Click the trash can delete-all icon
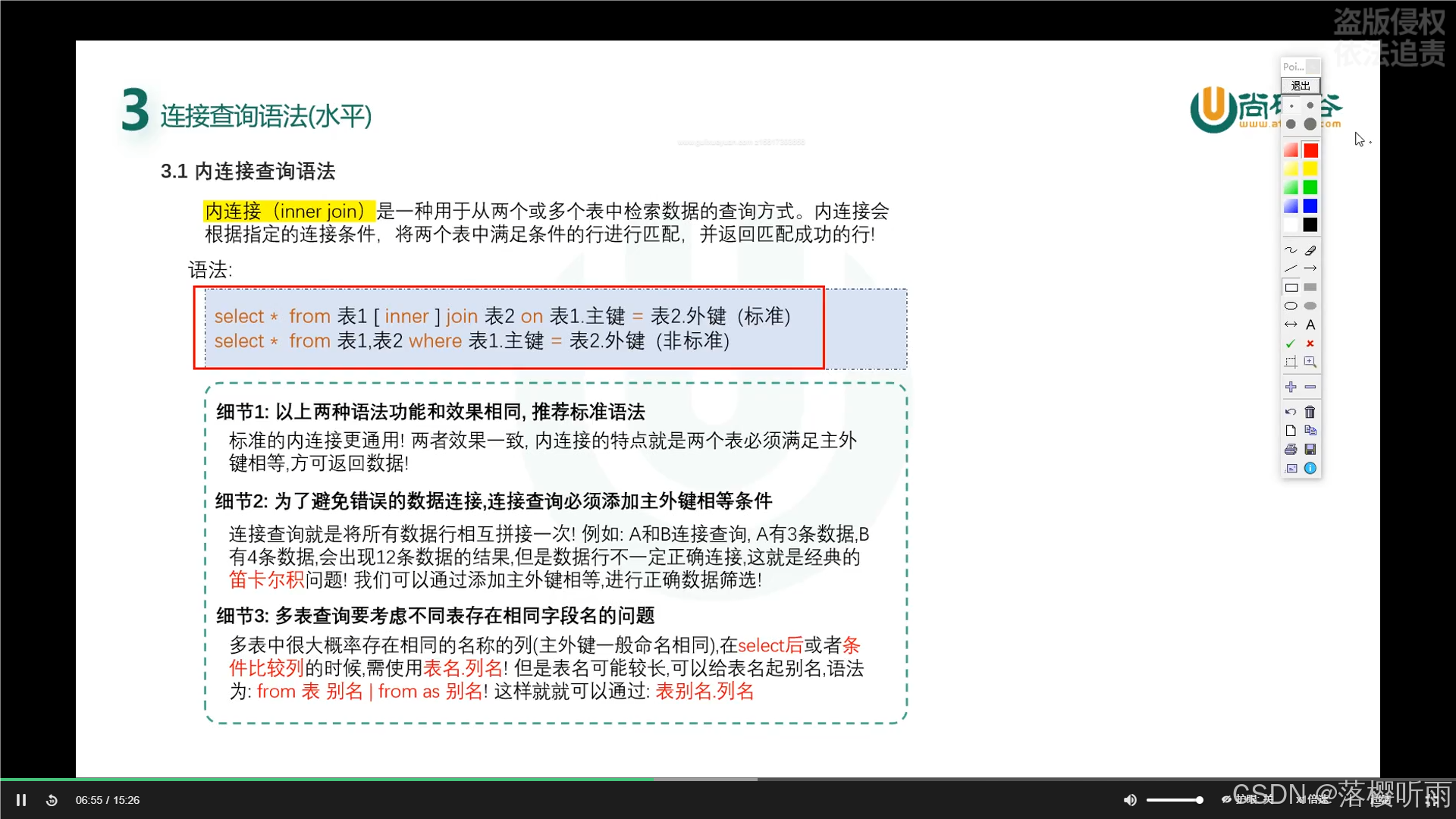Image resolution: width=1456 pixels, height=819 pixels. tap(1310, 412)
